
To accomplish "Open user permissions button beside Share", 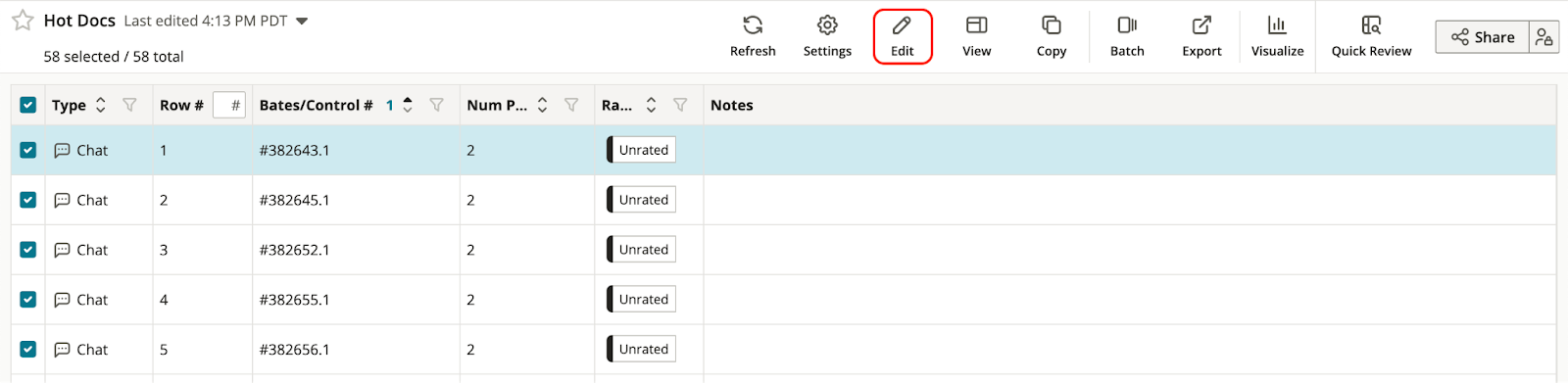I will (1544, 37).
